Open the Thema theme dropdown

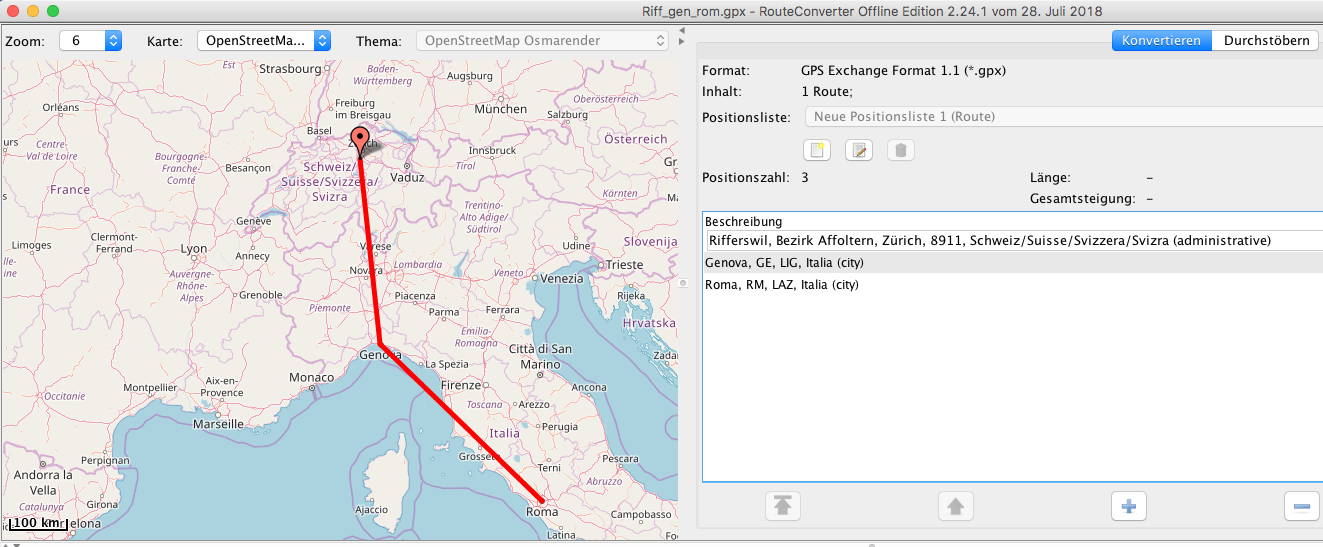[541, 41]
